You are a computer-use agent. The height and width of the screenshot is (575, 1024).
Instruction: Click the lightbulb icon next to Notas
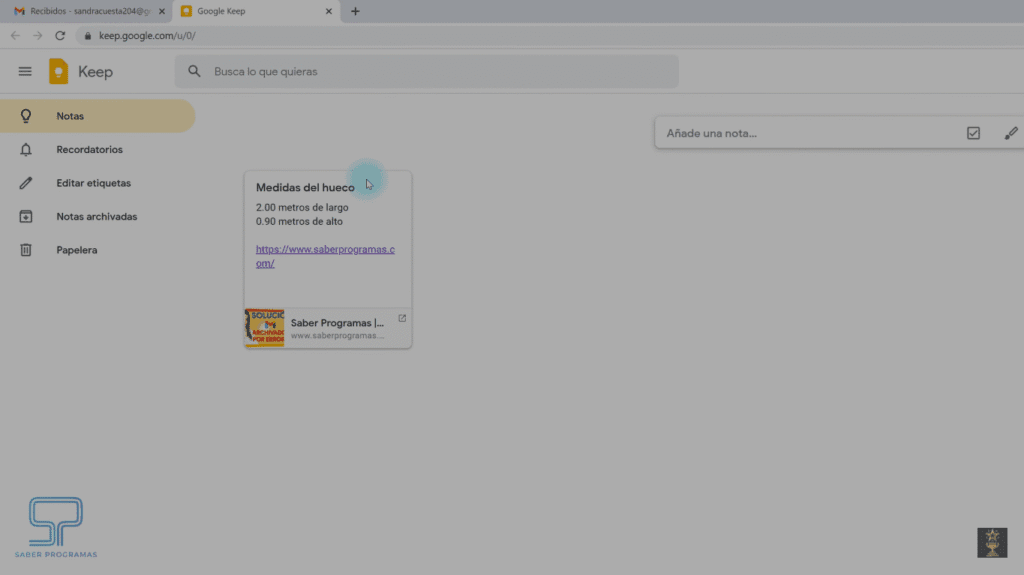(x=25, y=116)
